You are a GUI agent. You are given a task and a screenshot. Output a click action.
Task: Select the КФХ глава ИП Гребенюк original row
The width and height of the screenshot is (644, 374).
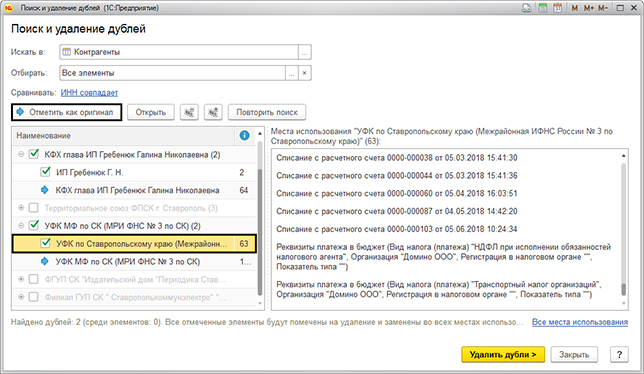(134, 190)
